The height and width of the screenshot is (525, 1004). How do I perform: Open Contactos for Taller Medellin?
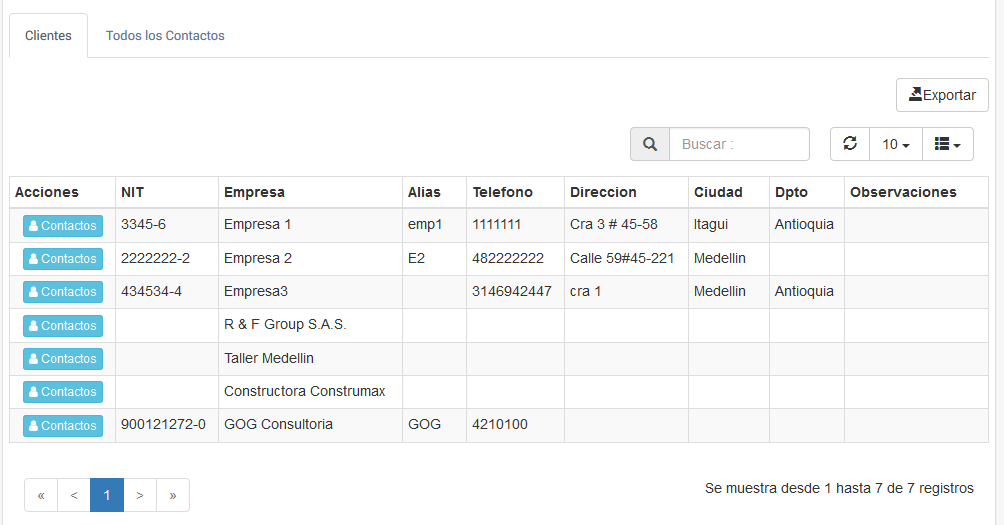point(63,359)
